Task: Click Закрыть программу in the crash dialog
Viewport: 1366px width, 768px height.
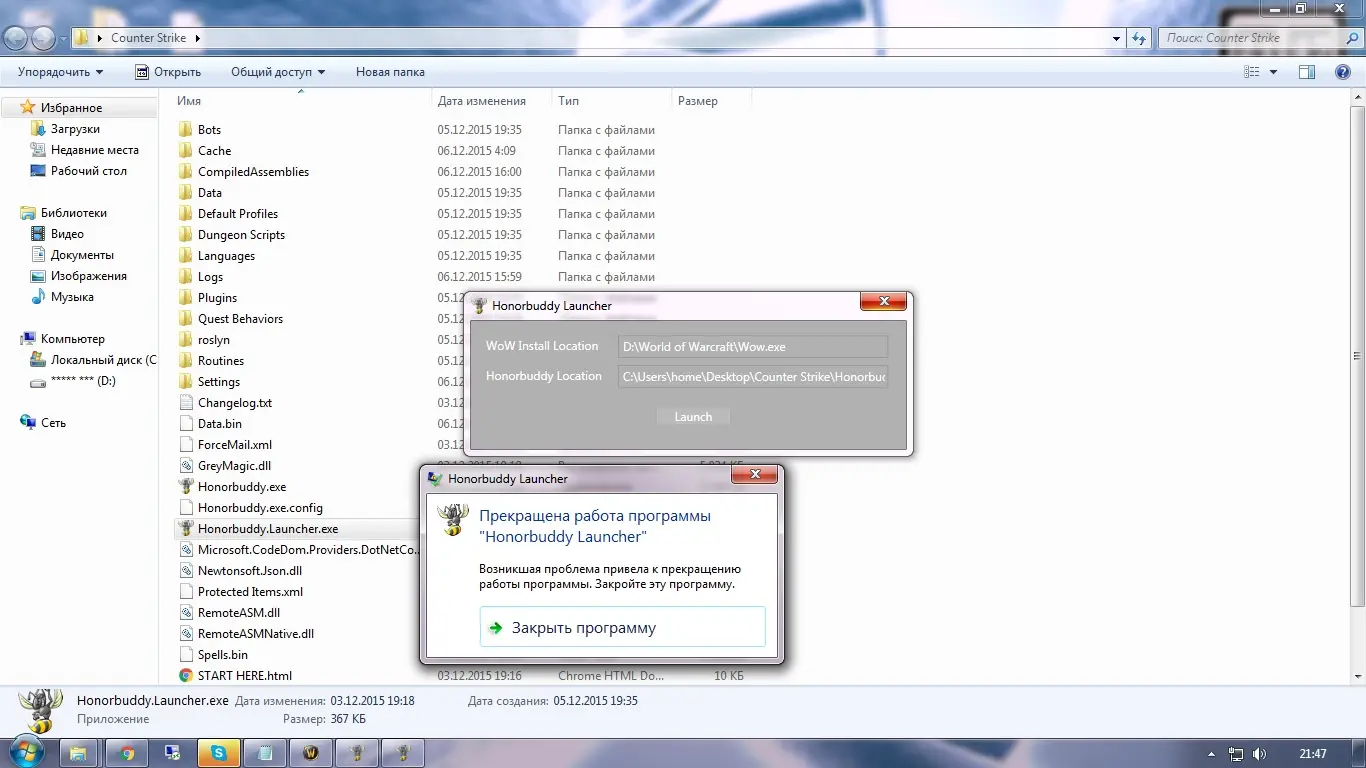Action: click(x=622, y=628)
